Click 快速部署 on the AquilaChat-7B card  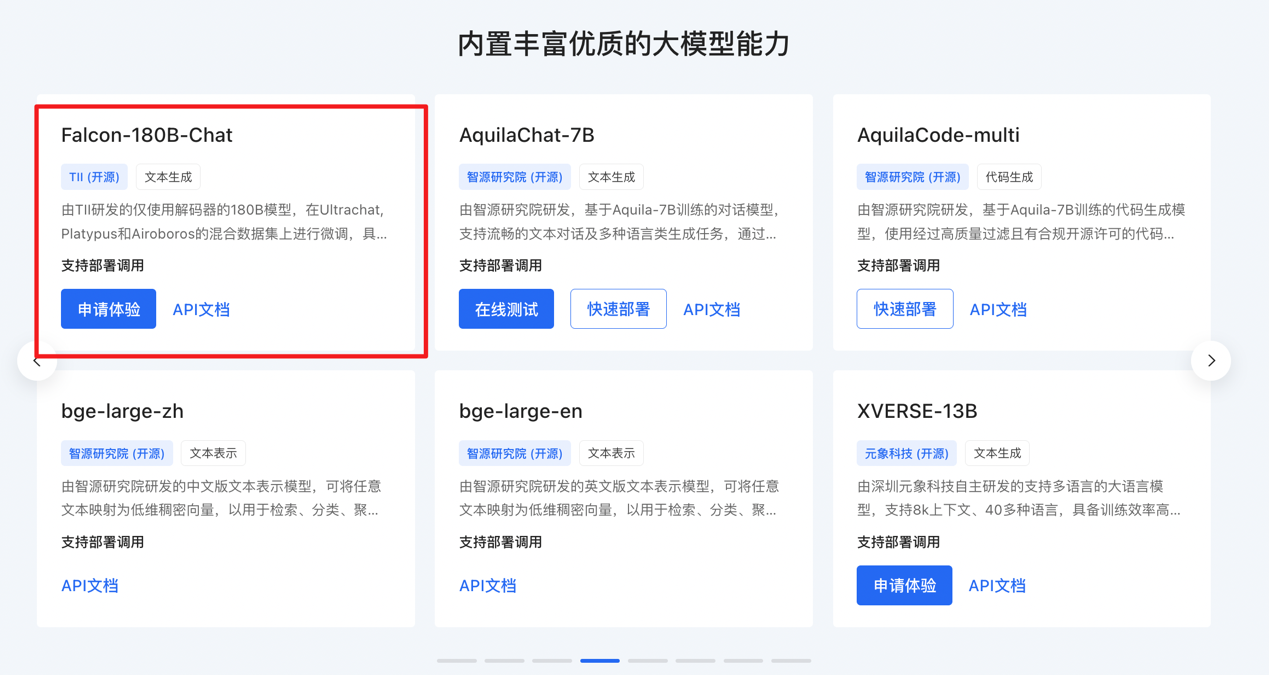[618, 309]
